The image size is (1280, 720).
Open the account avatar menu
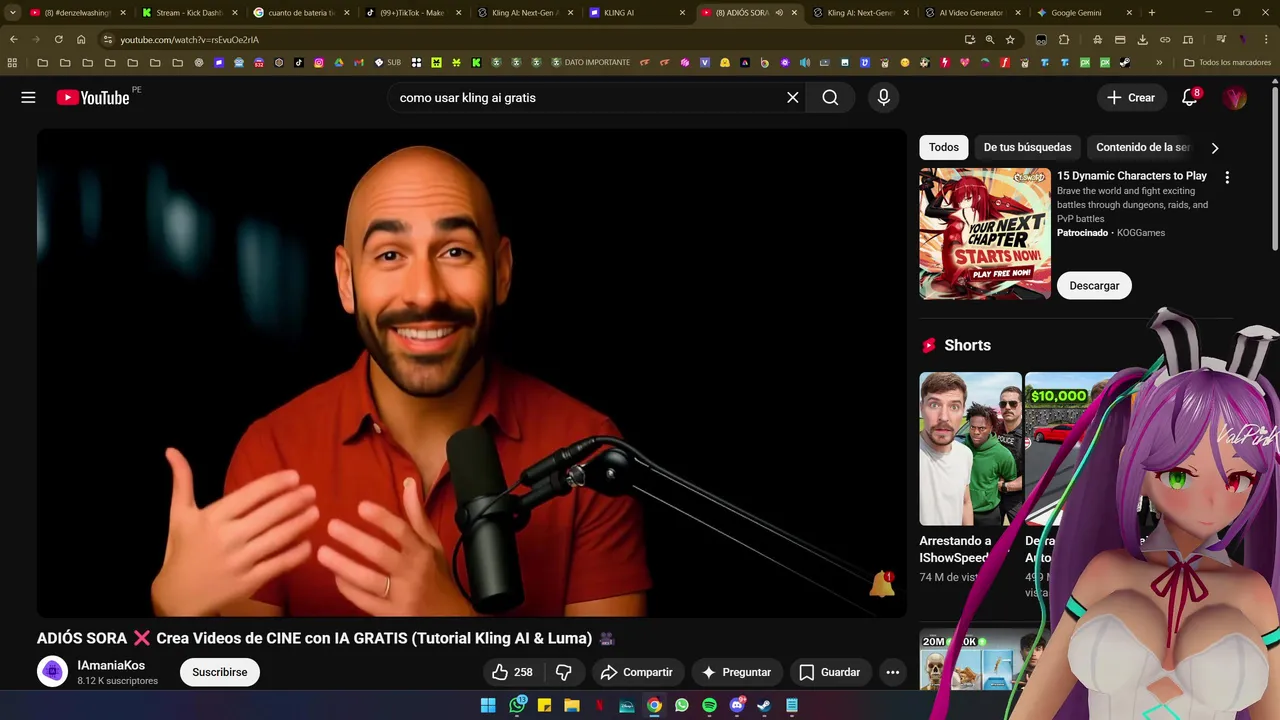click(1235, 98)
